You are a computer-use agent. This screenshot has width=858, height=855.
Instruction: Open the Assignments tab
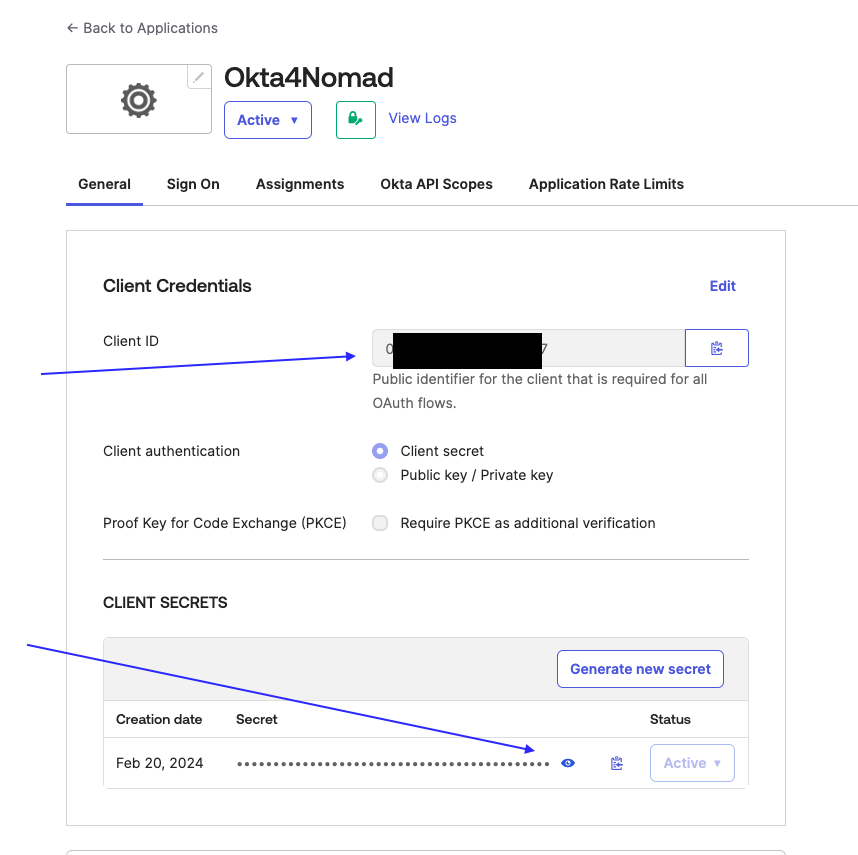pos(300,184)
